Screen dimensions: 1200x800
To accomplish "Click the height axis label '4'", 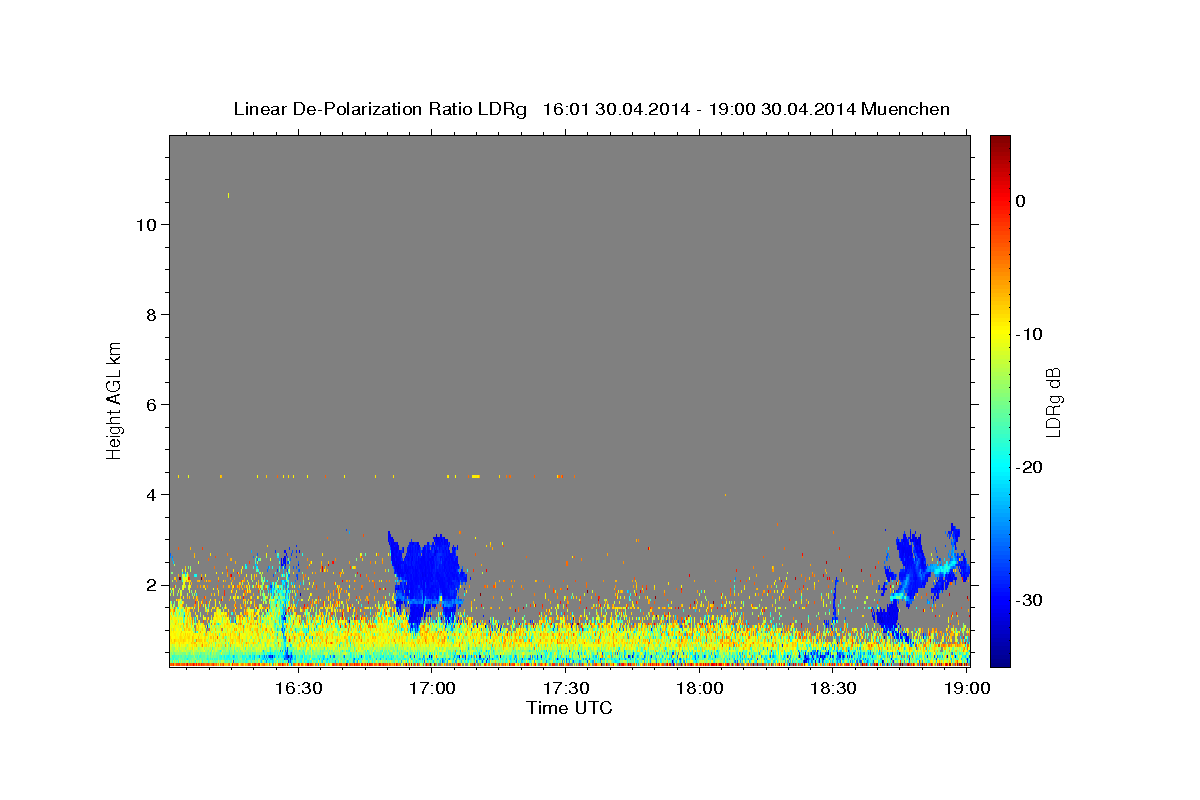I will click(x=151, y=495).
